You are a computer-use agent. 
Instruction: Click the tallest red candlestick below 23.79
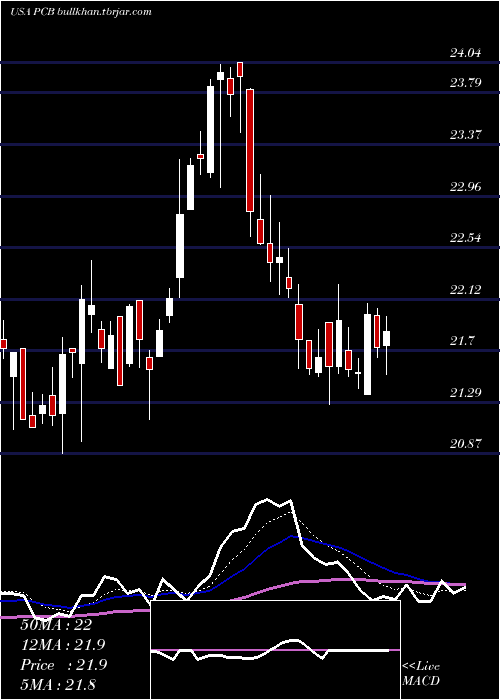250,150
